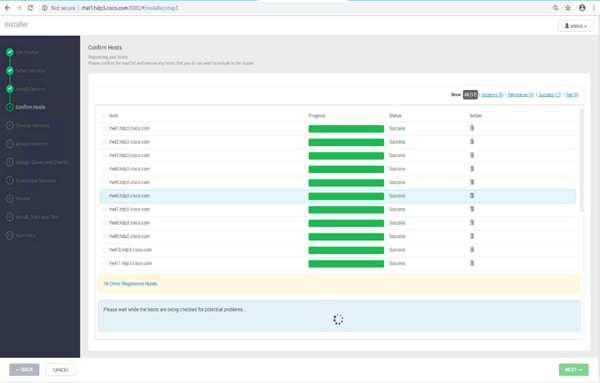Click the Back button

pyautogui.click(x=24, y=370)
